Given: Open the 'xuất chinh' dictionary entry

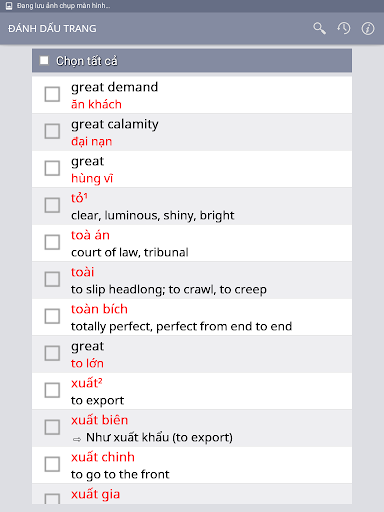Looking at the screenshot, I should [192, 465].
